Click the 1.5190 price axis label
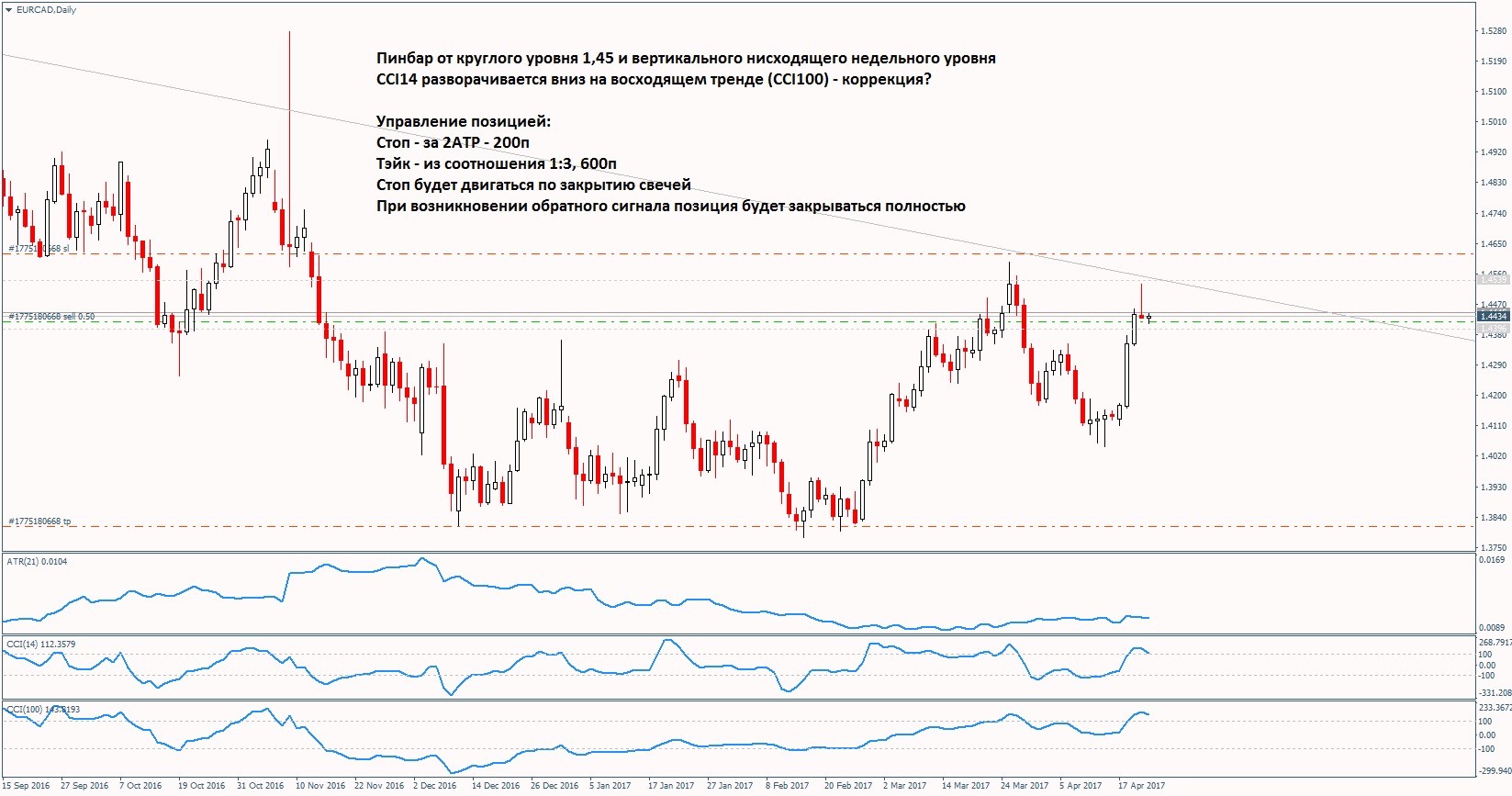 [1495, 62]
